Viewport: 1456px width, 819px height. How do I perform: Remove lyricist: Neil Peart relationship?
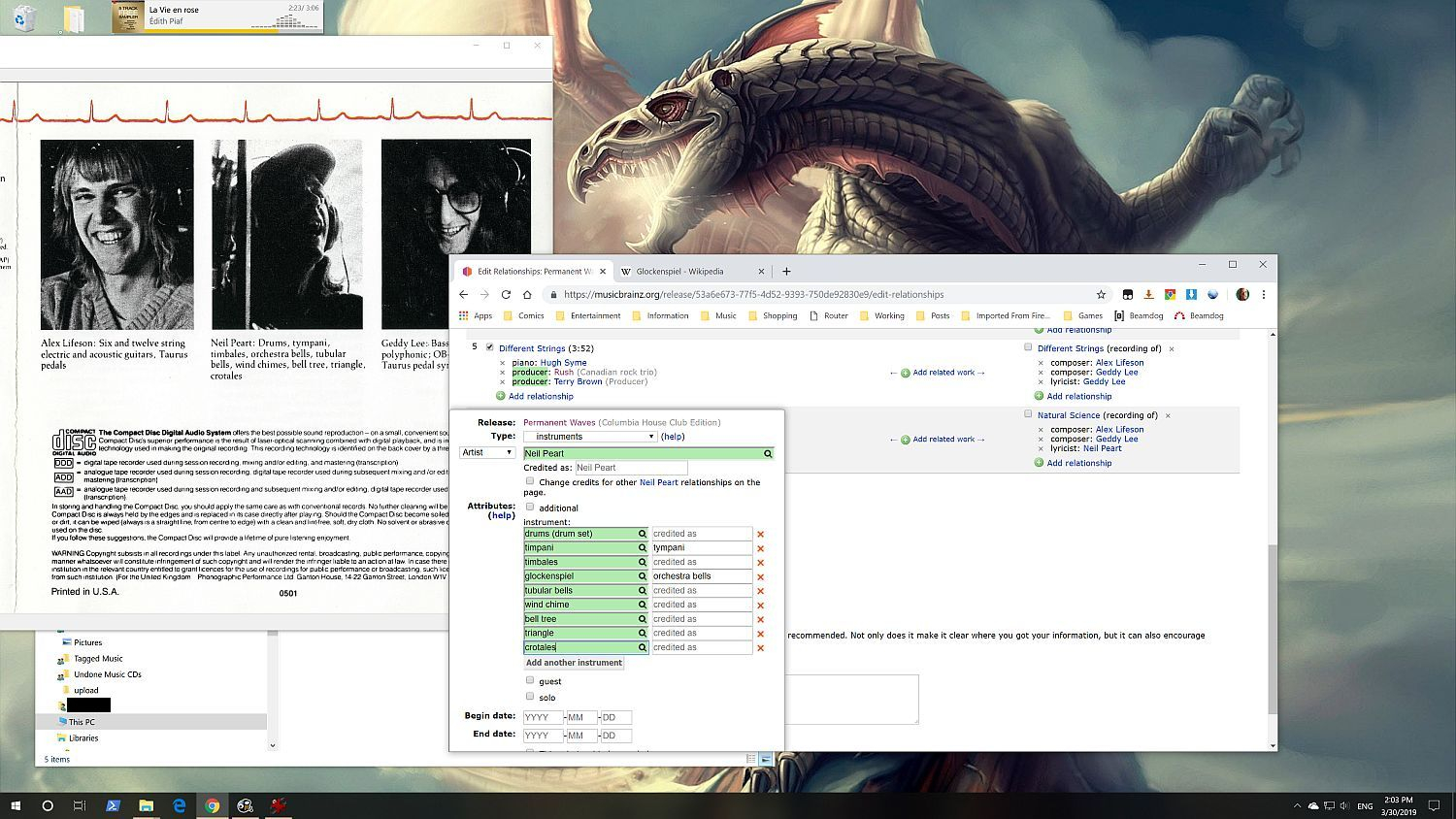pos(1041,448)
